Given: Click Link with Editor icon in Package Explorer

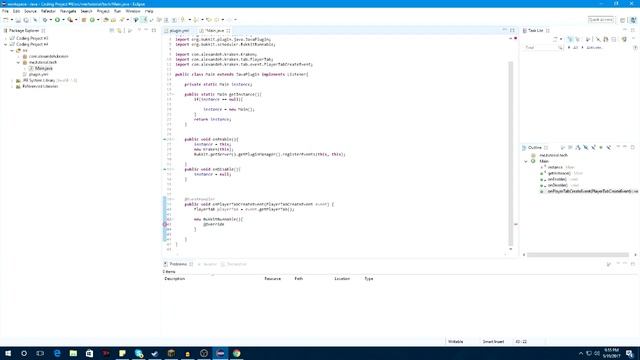Looking at the screenshot, I should click(x=119, y=31).
